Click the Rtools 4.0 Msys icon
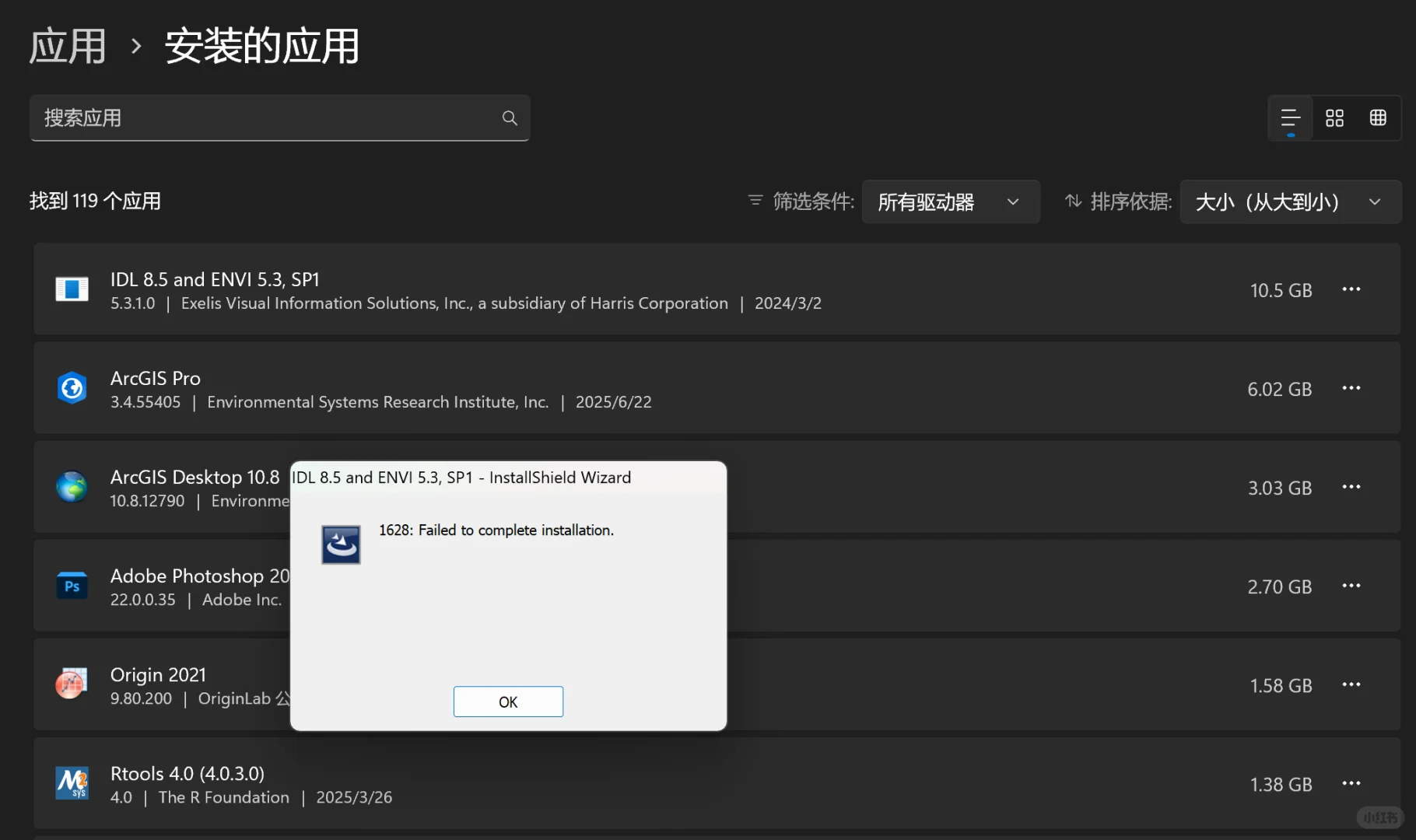The width and height of the screenshot is (1416, 840). (x=72, y=783)
